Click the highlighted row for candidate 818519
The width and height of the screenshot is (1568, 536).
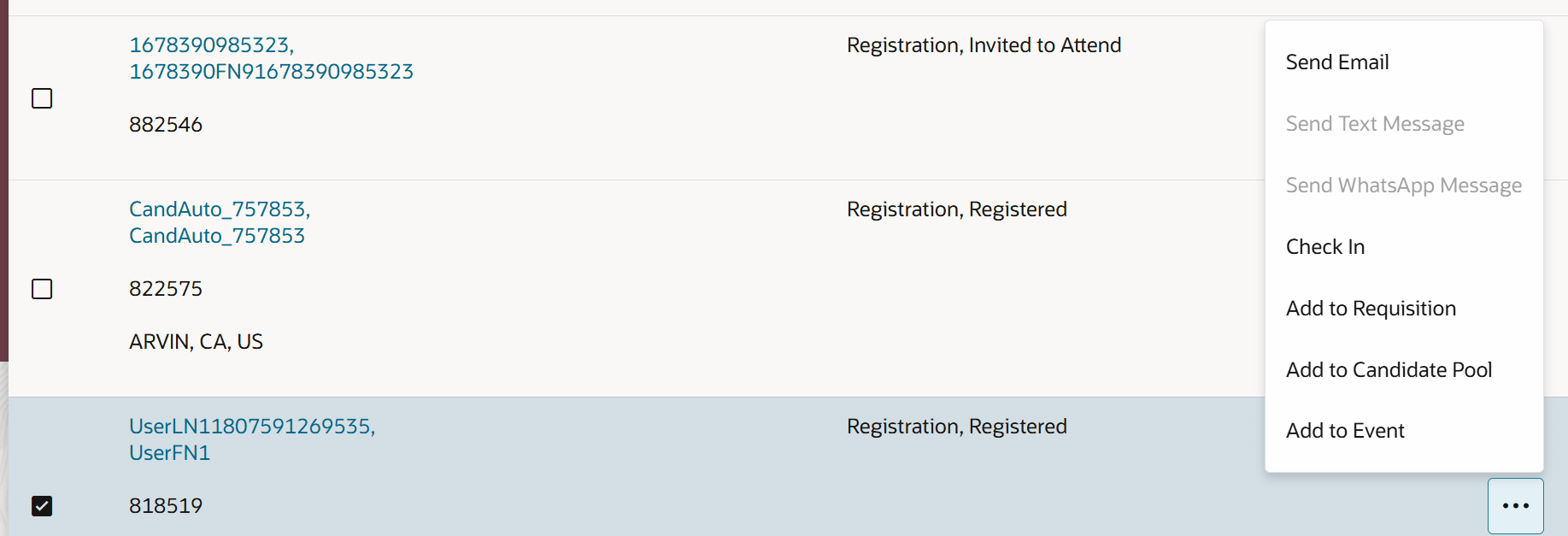click(598, 466)
